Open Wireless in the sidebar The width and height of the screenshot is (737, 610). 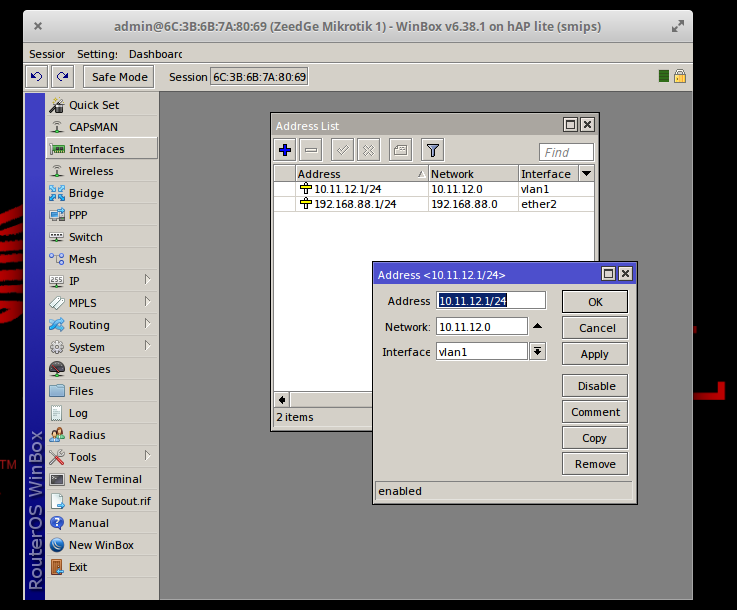[102, 171]
